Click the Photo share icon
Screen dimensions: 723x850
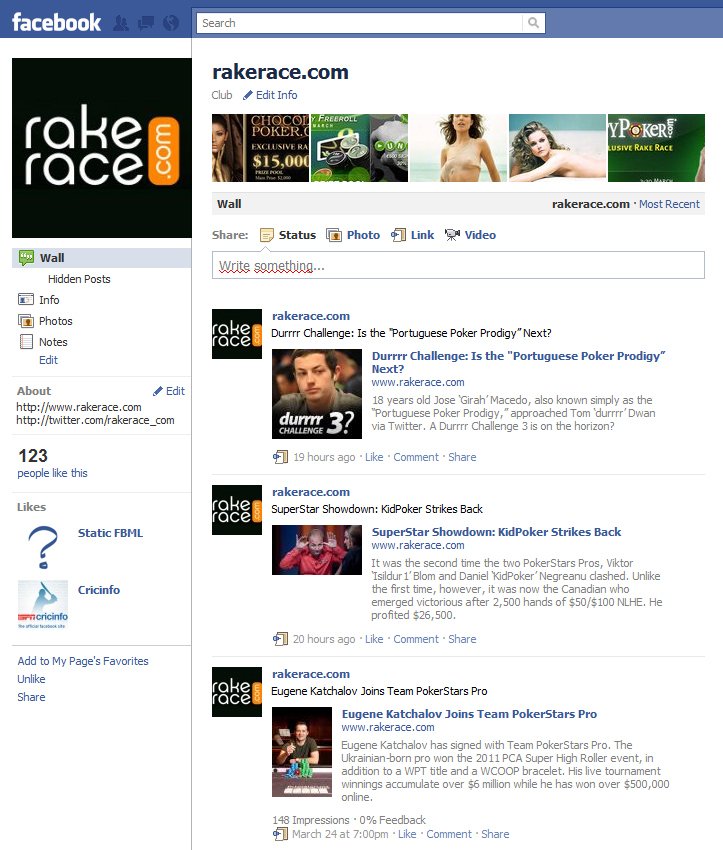pyautogui.click(x=334, y=235)
